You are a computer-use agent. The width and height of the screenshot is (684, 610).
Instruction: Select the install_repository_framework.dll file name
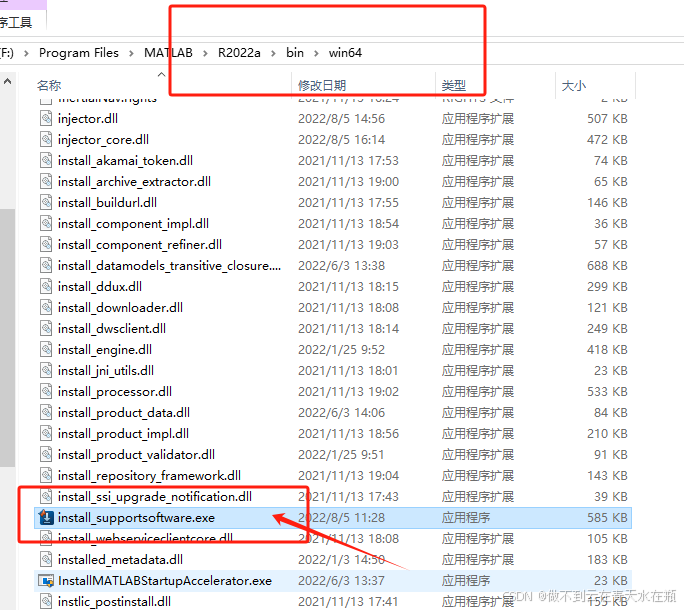[x=150, y=475]
